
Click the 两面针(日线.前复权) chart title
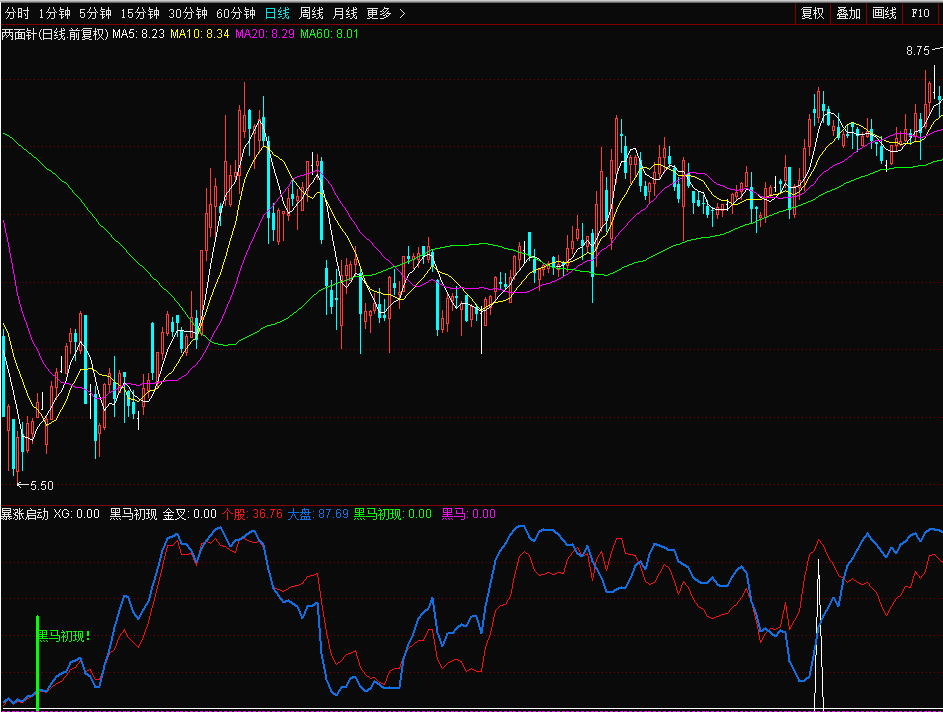click(55, 34)
